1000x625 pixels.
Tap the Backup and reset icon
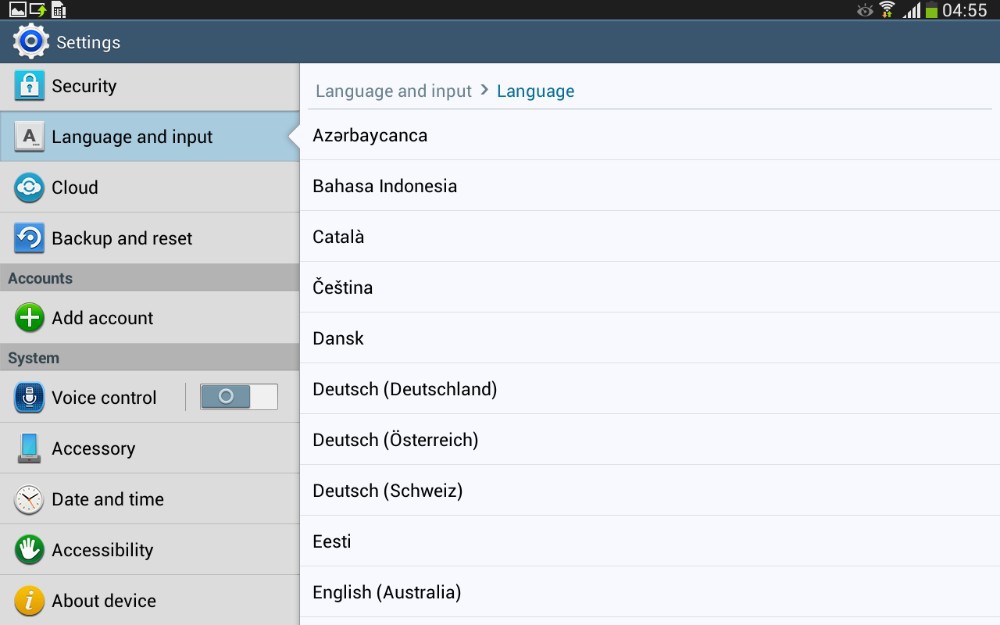point(29,238)
